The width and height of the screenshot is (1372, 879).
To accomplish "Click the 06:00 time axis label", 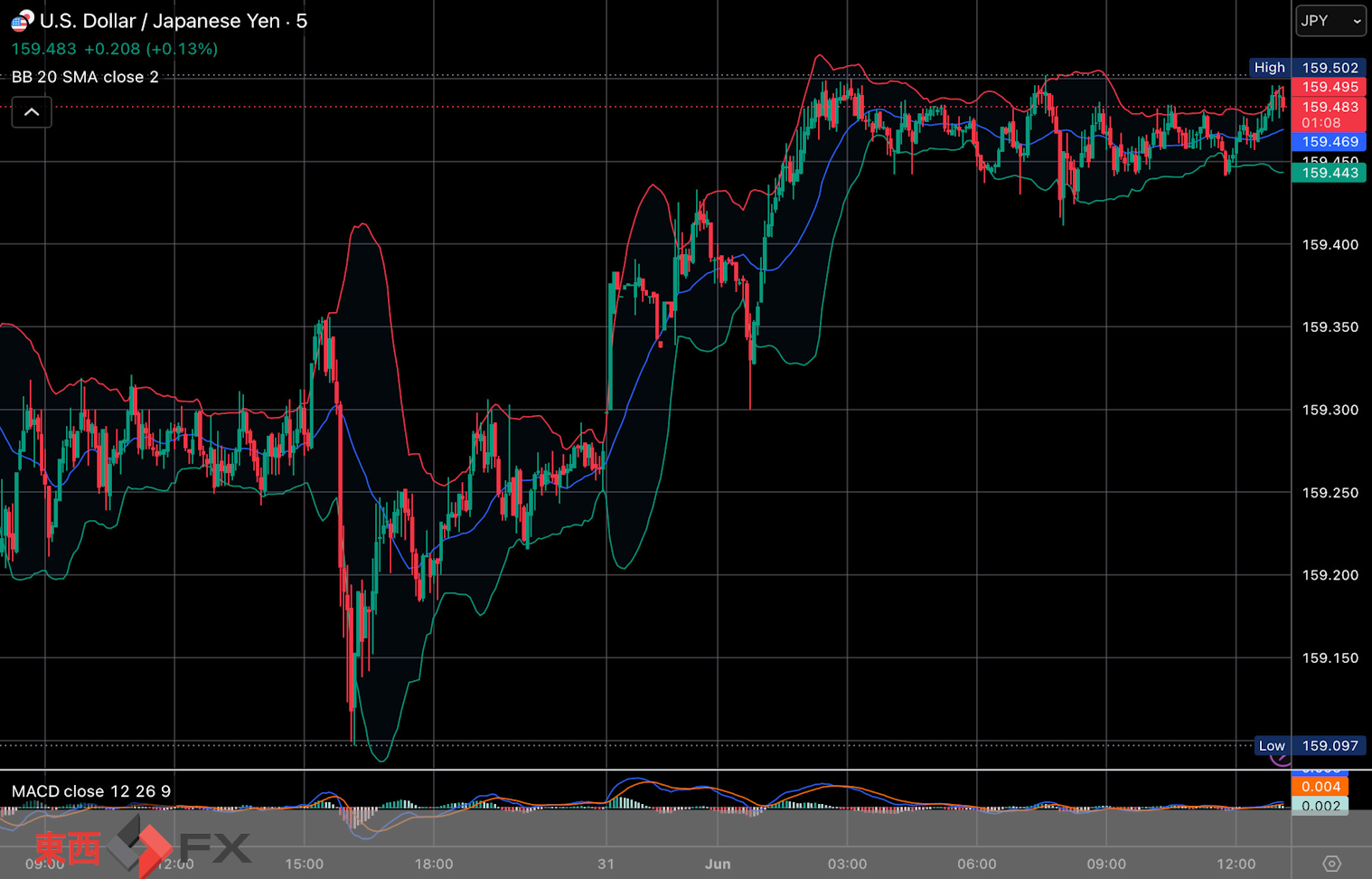I will pos(977,864).
